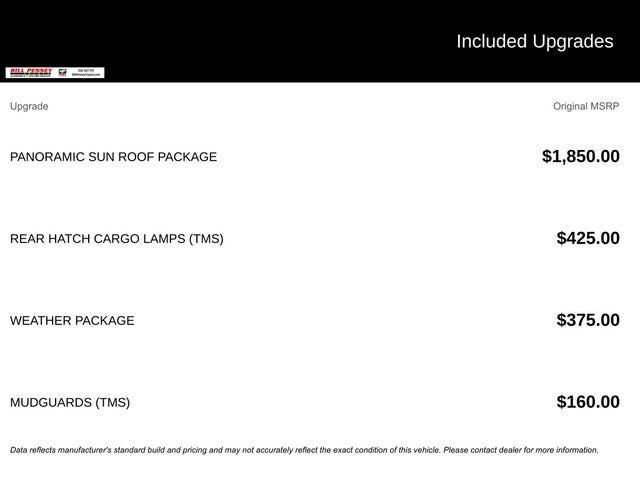Screen dimensions: 640x480
Task: Select the Panoramic Sun Roof Package row
Action: click(x=113, y=157)
